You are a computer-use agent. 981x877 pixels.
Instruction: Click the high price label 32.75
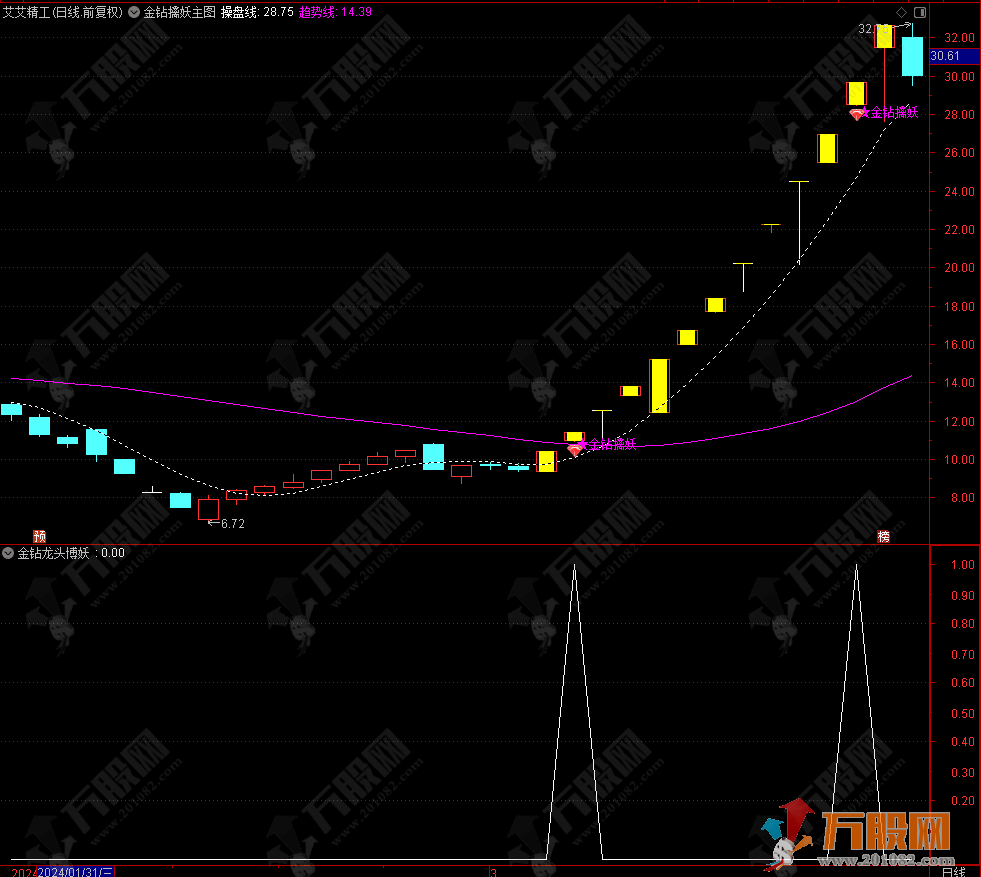873,29
